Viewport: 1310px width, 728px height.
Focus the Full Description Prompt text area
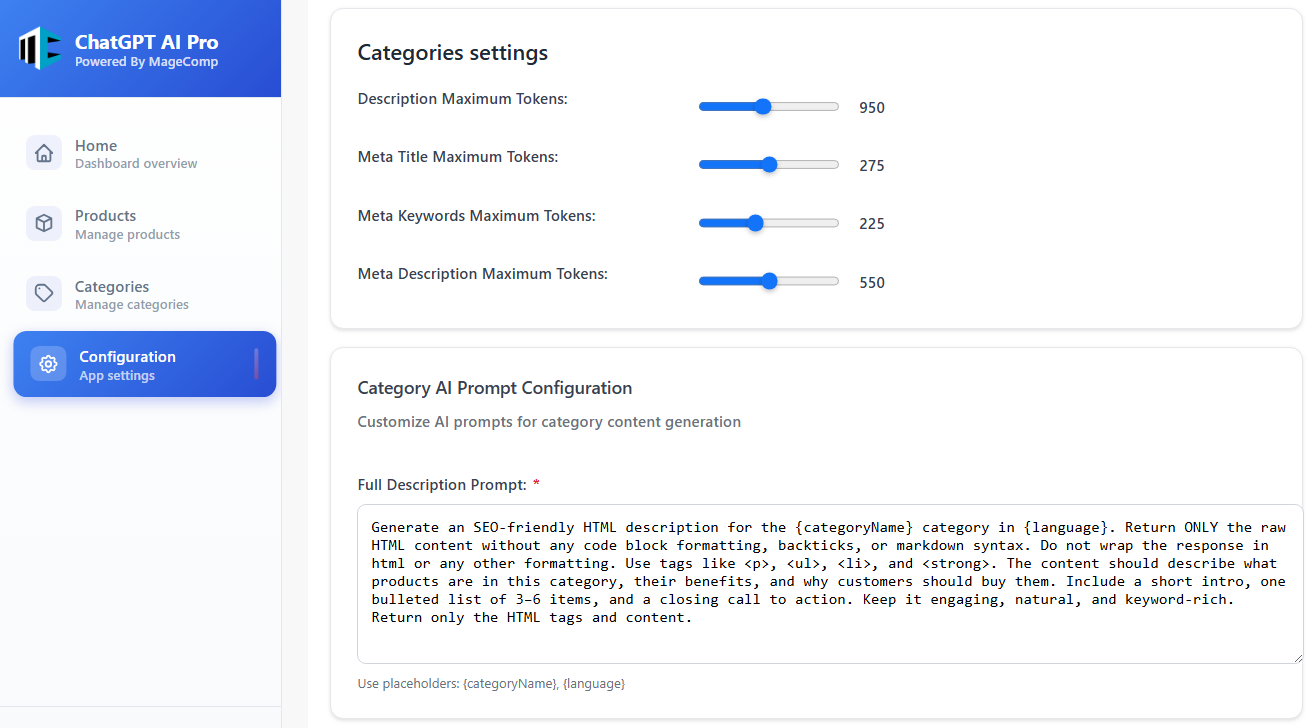tap(829, 583)
